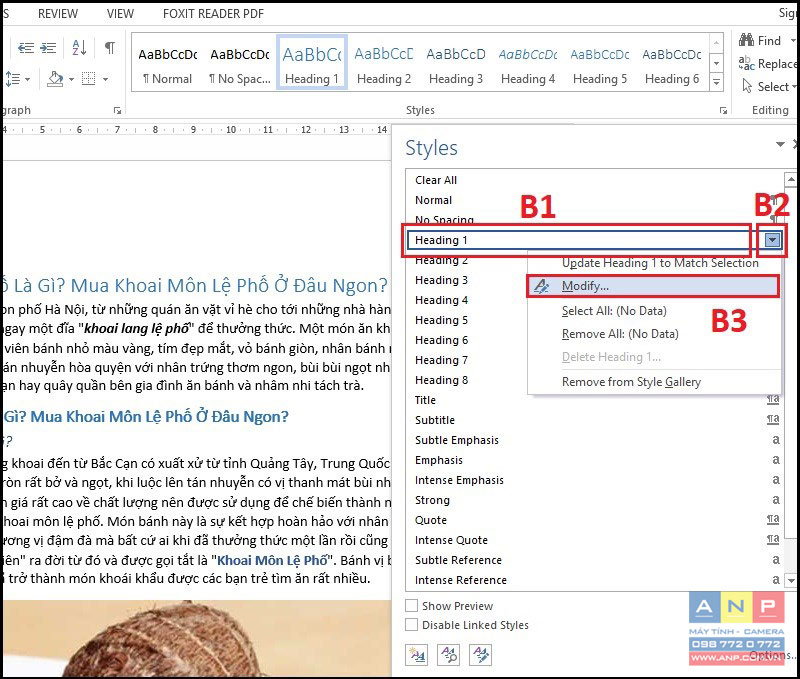Apply Heading 4 from the ribbon gallery
This screenshot has width=800, height=679.
(x=528, y=63)
